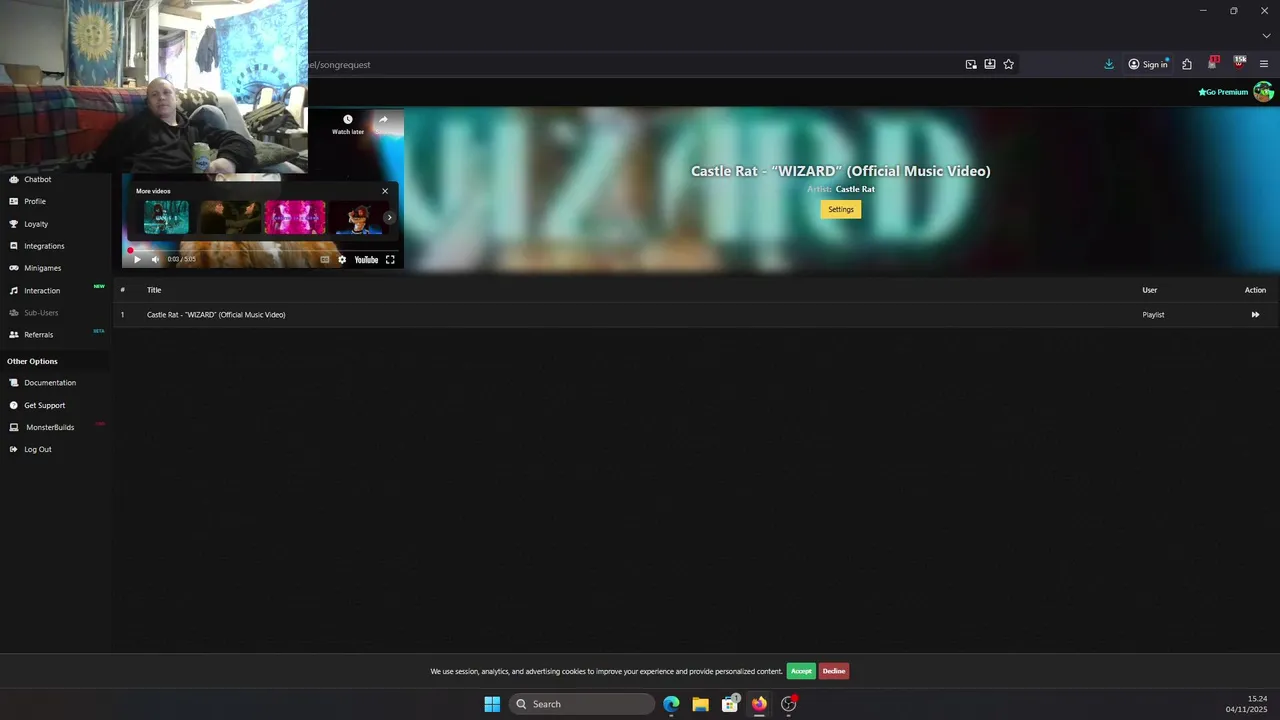Close the More videos overlay
This screenshot has height=720, width=1280.
[x=385, y=191]
